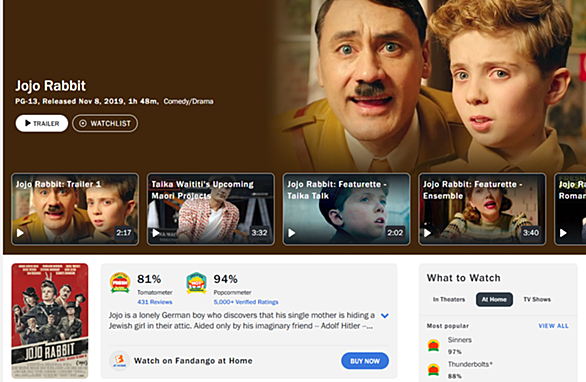Click the Comedy/Drama genre text

(x=188, y=101)
